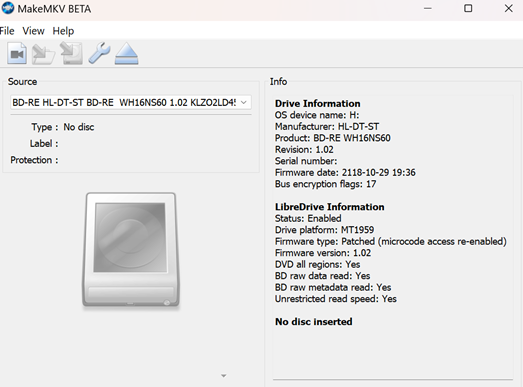Click 'Revision: 1.02' line
523x387 pixels.
pos(304,149)
